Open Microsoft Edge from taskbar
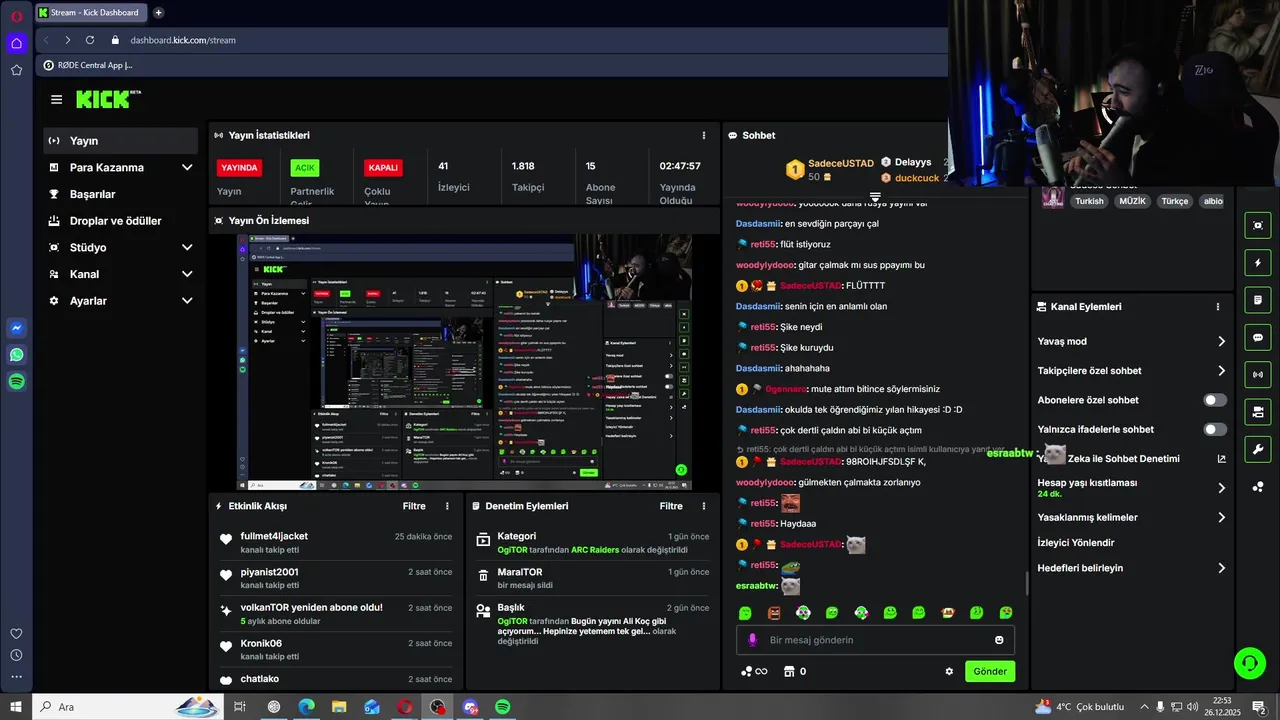1280x720 pixels. coord(306,707)
